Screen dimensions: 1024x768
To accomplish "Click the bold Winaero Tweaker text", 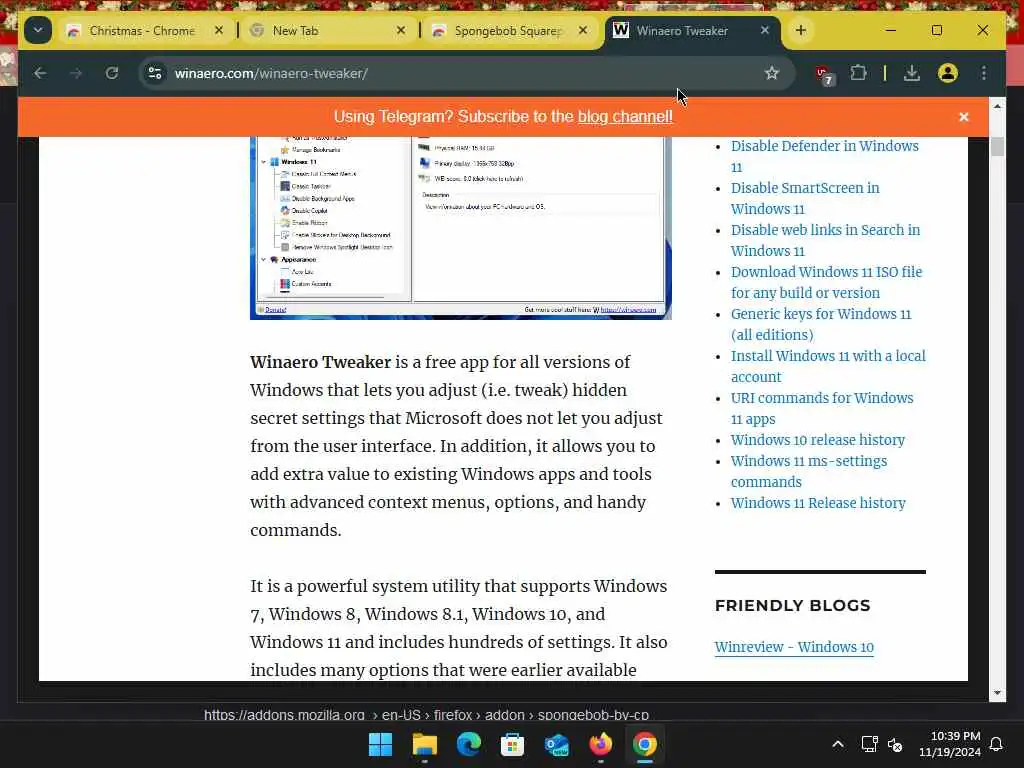I will 320,362.
